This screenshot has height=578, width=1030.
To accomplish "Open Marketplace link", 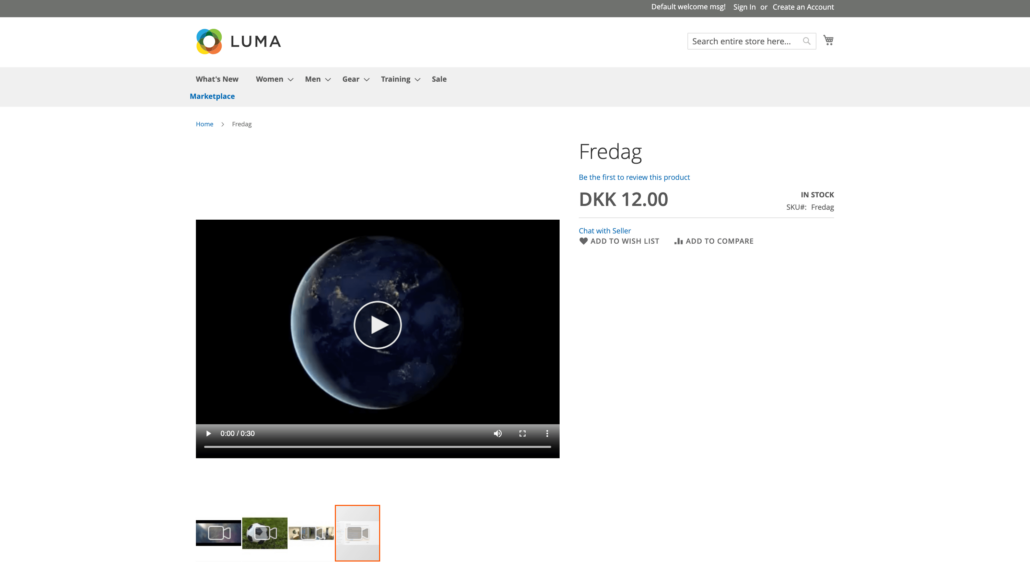I will click(x=212, y=96).
